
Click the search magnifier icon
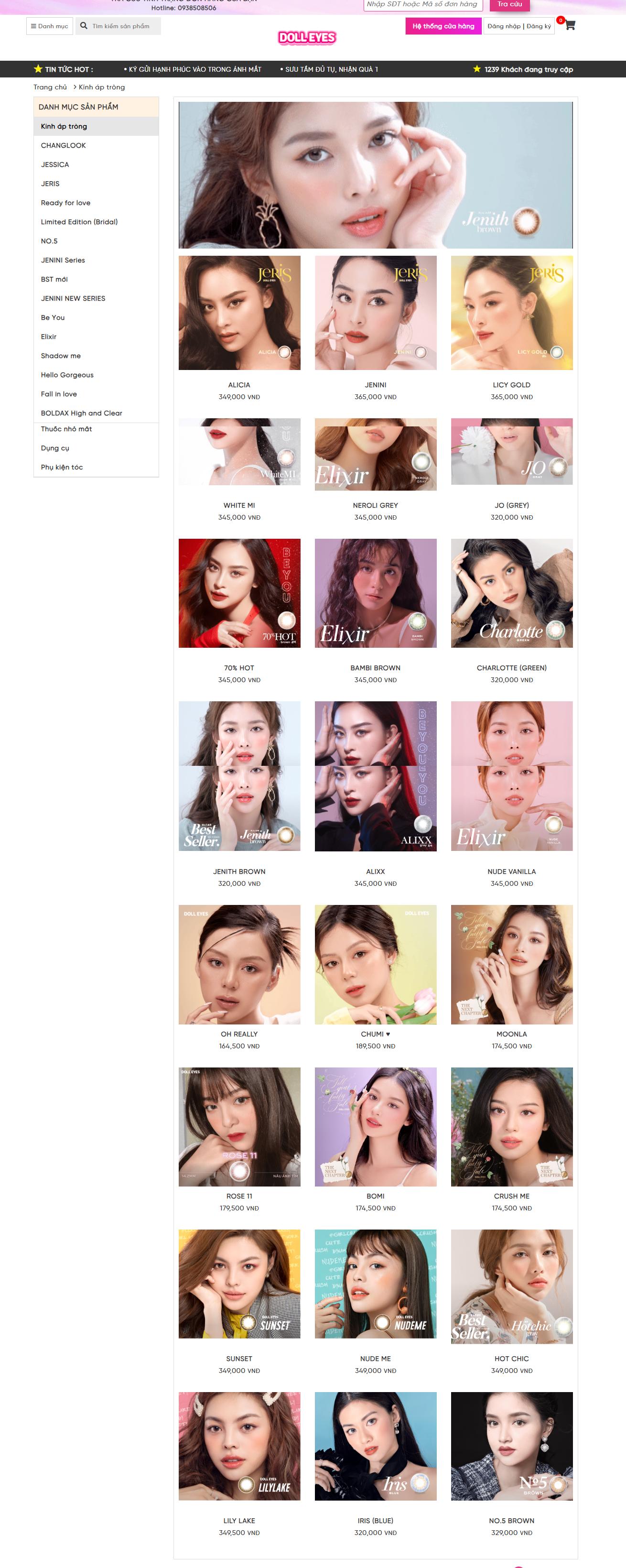[x=84, y=26]
